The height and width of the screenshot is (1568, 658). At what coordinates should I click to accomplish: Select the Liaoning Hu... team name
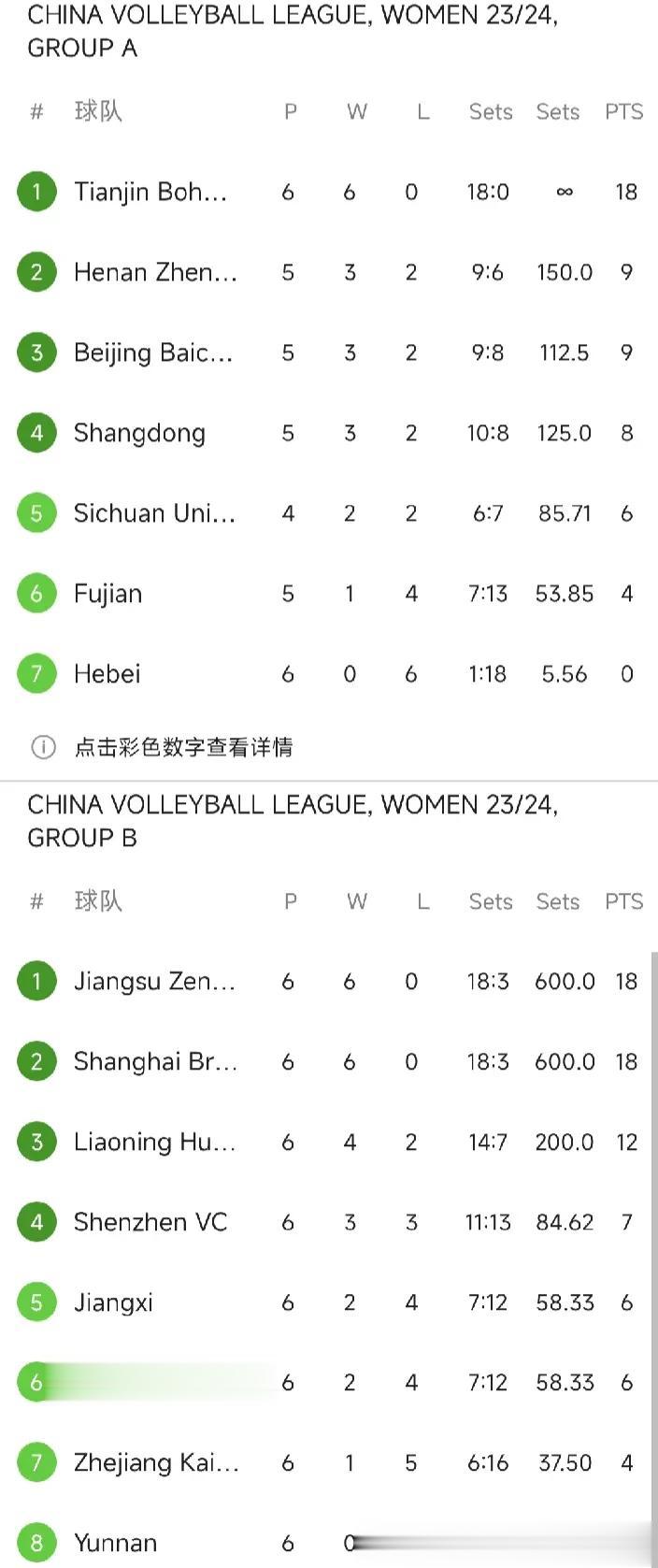click(154, 1142)
